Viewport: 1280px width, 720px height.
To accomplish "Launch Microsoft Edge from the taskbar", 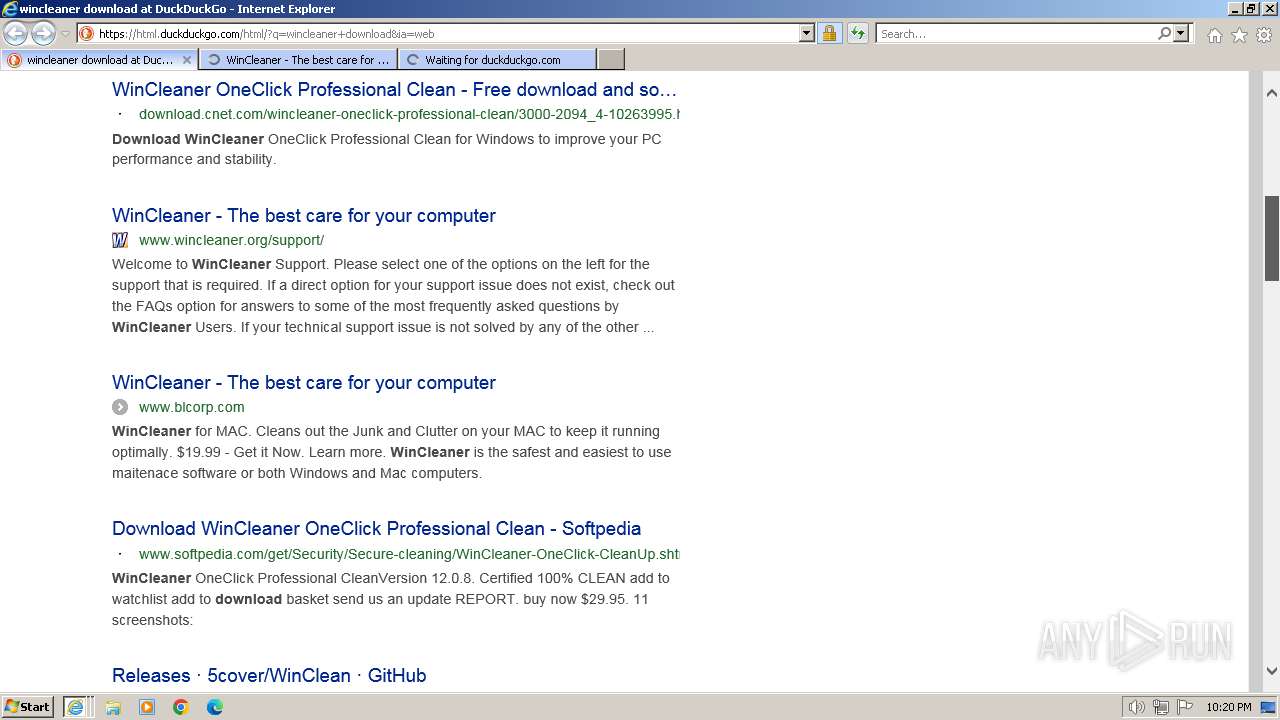I will [x=215, y=707].
